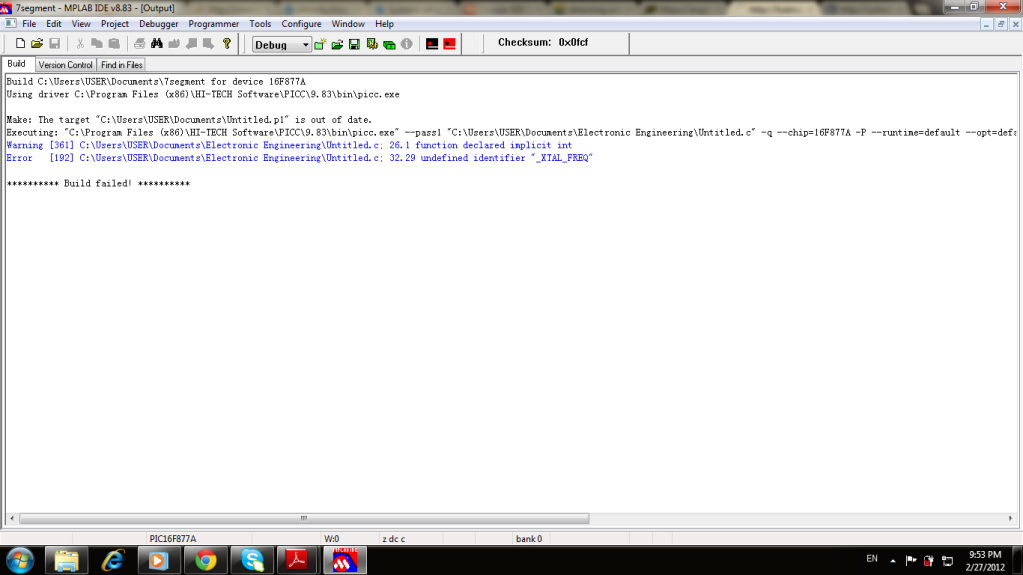The width and height of the screenshot is (1023, 575).
Task: Open the Configure menu
Action: [x=301, y=23]
